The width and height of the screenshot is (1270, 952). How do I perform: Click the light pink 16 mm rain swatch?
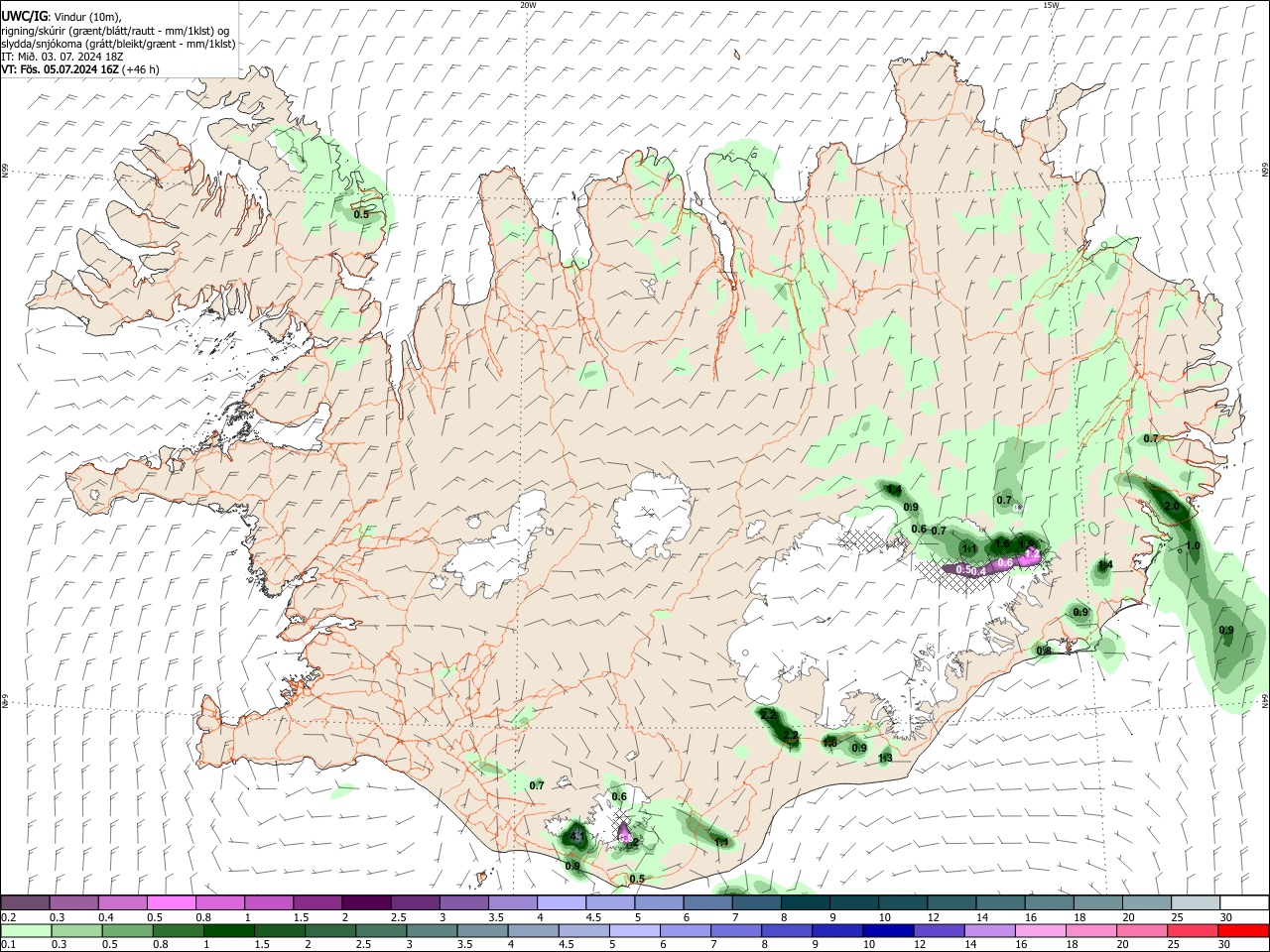1040,931
